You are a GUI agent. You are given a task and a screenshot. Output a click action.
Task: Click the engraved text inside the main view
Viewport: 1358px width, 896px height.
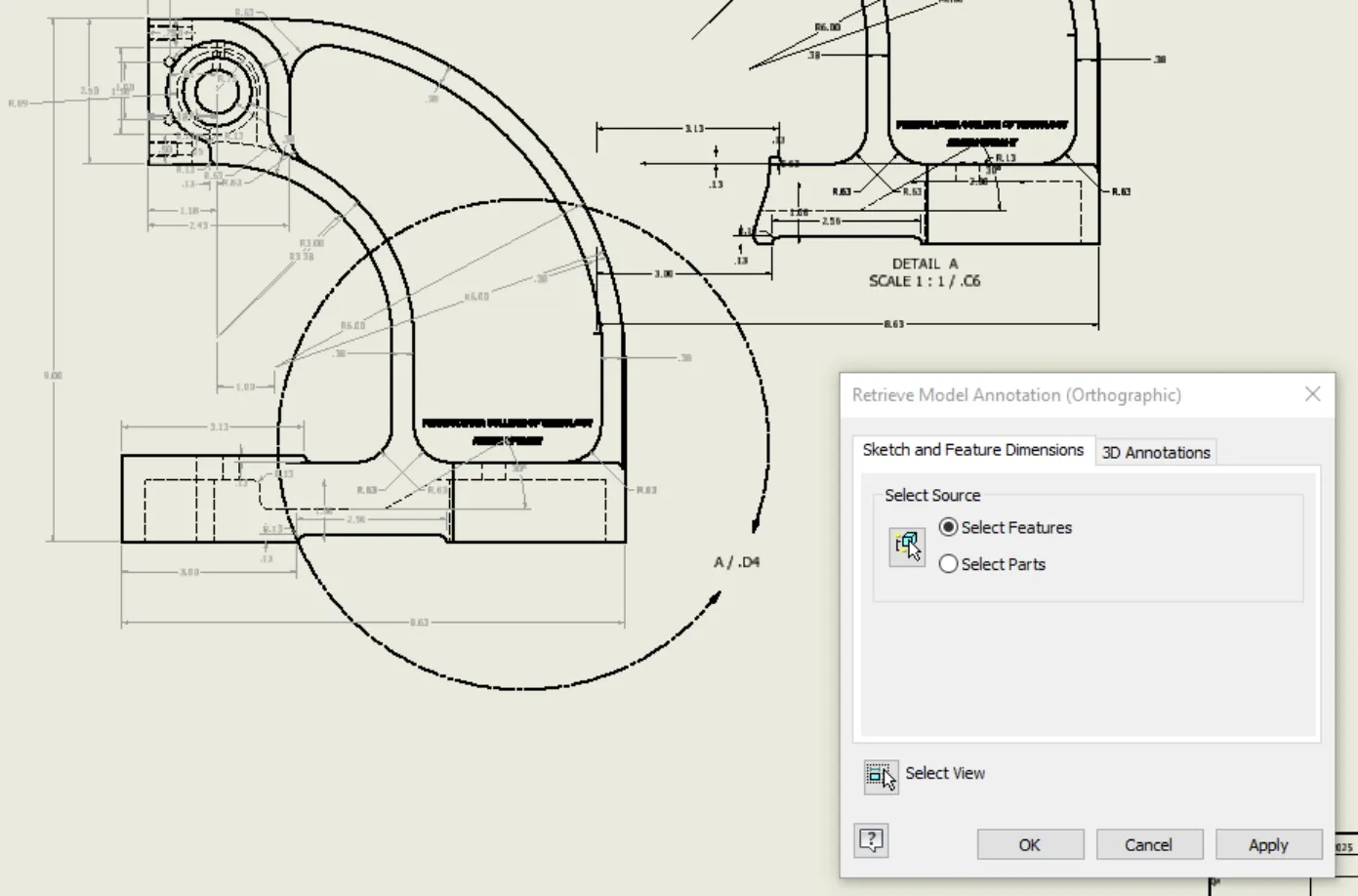point(508,431)
